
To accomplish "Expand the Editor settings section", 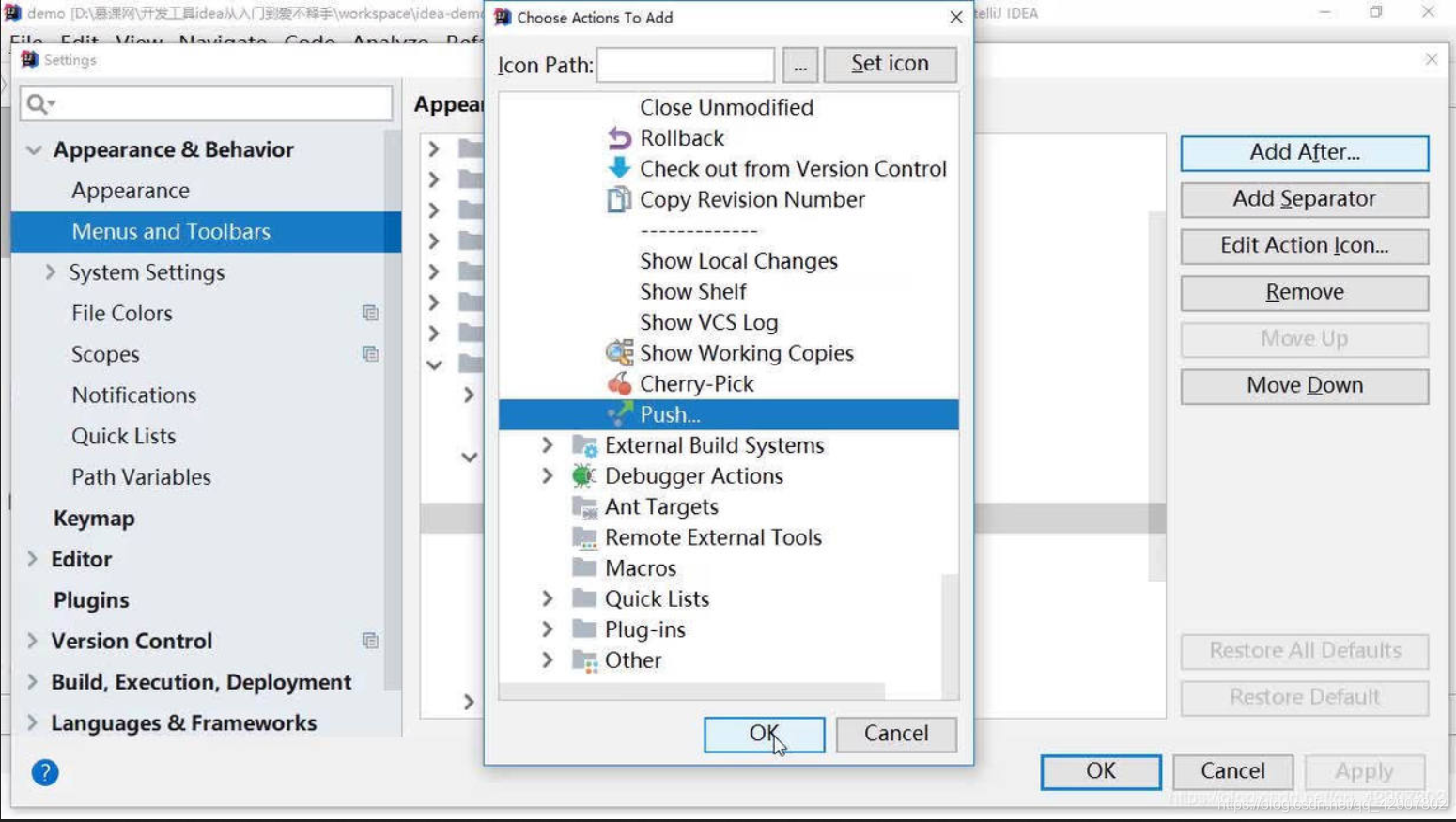I will [x=32, y=559].
